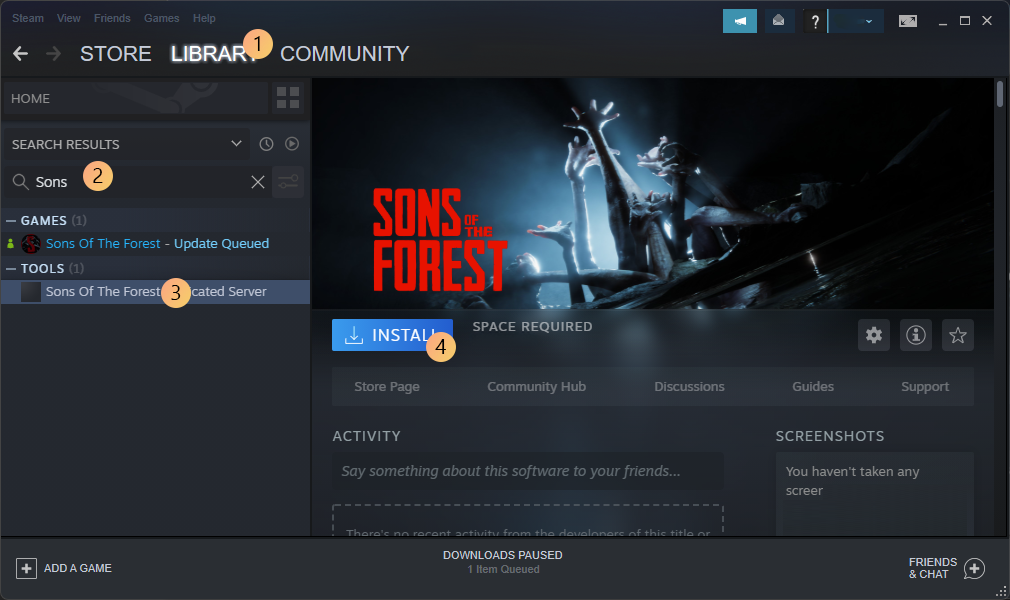This screenshot has height=600, width=1010.
Task: Click Sons Of The Forest game icon
Action: pyautogui.click(x=30, y=244)
